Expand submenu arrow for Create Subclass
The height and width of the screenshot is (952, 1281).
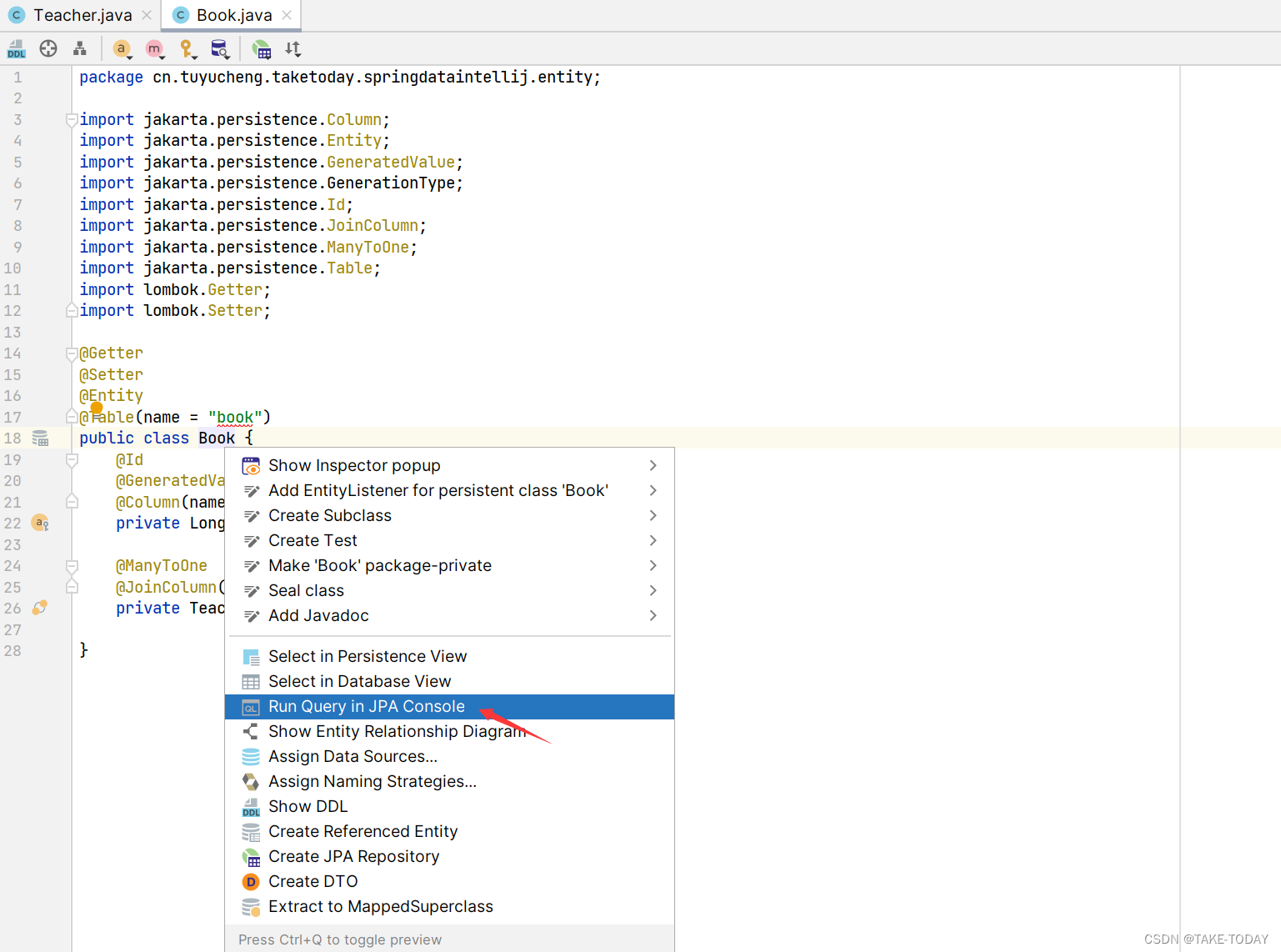653,515
